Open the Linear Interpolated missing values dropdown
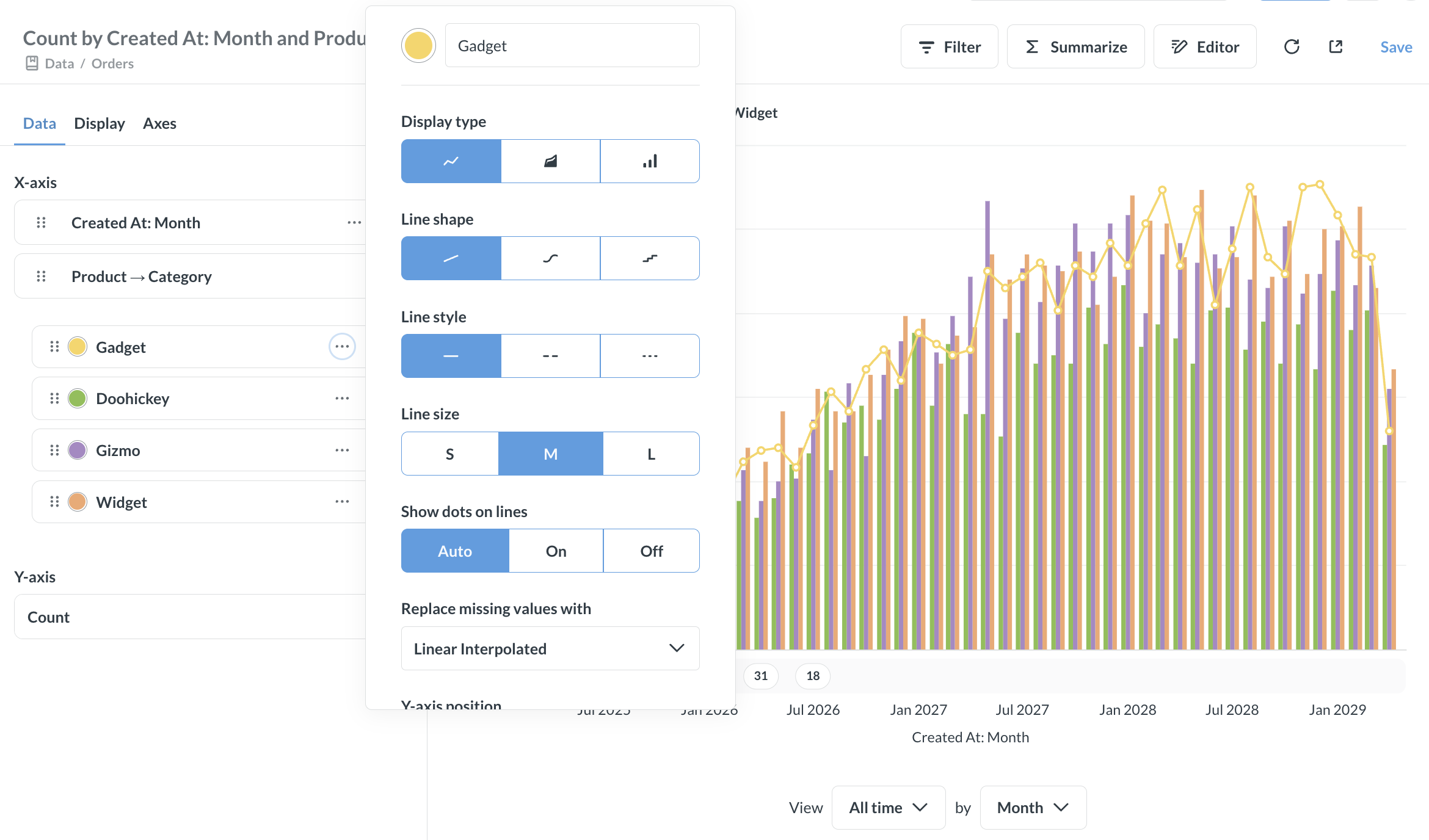Viewport: 1429px width, 840px height. pos(550,648)
